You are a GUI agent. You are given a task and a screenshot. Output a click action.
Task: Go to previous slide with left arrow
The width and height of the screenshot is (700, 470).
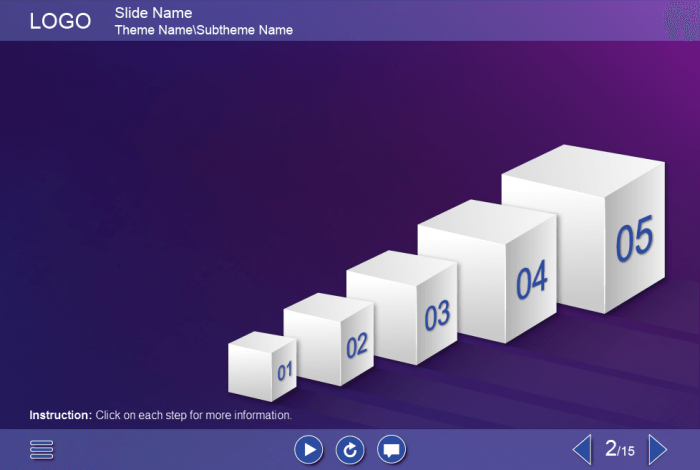[581, 449]
